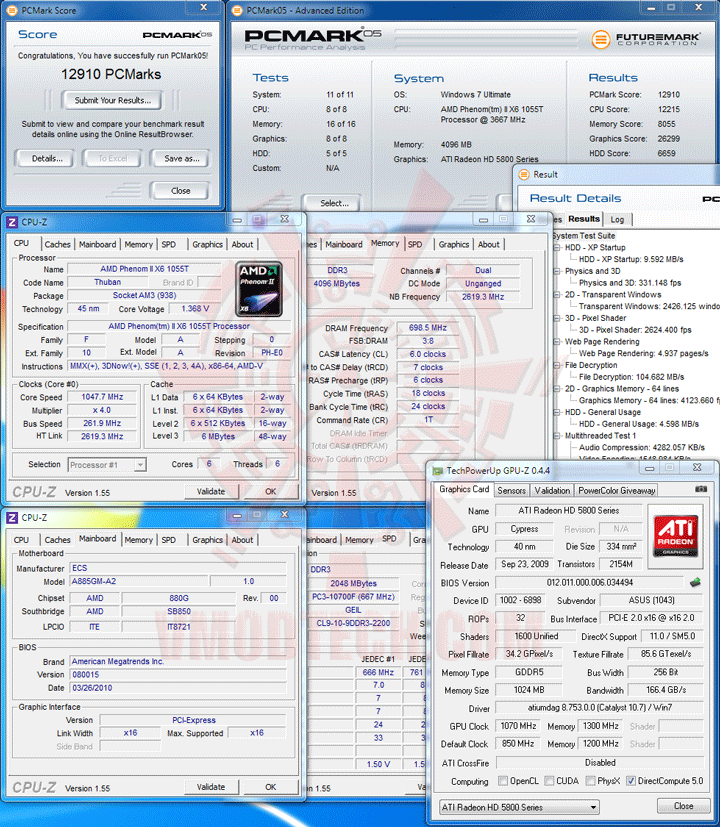Click the PCMark Score window title icon

coord(12,10)
